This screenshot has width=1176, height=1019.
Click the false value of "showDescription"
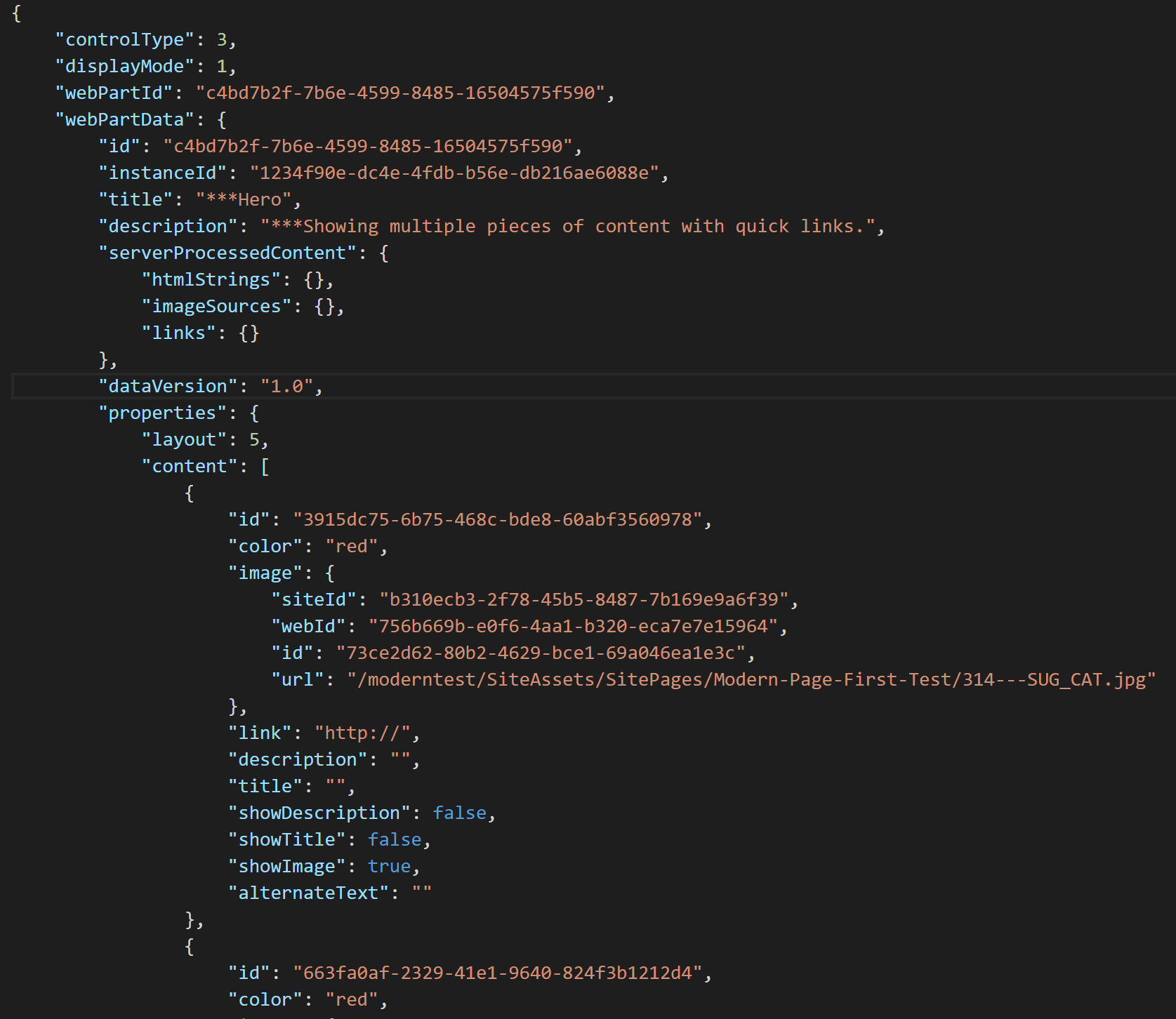460,813
